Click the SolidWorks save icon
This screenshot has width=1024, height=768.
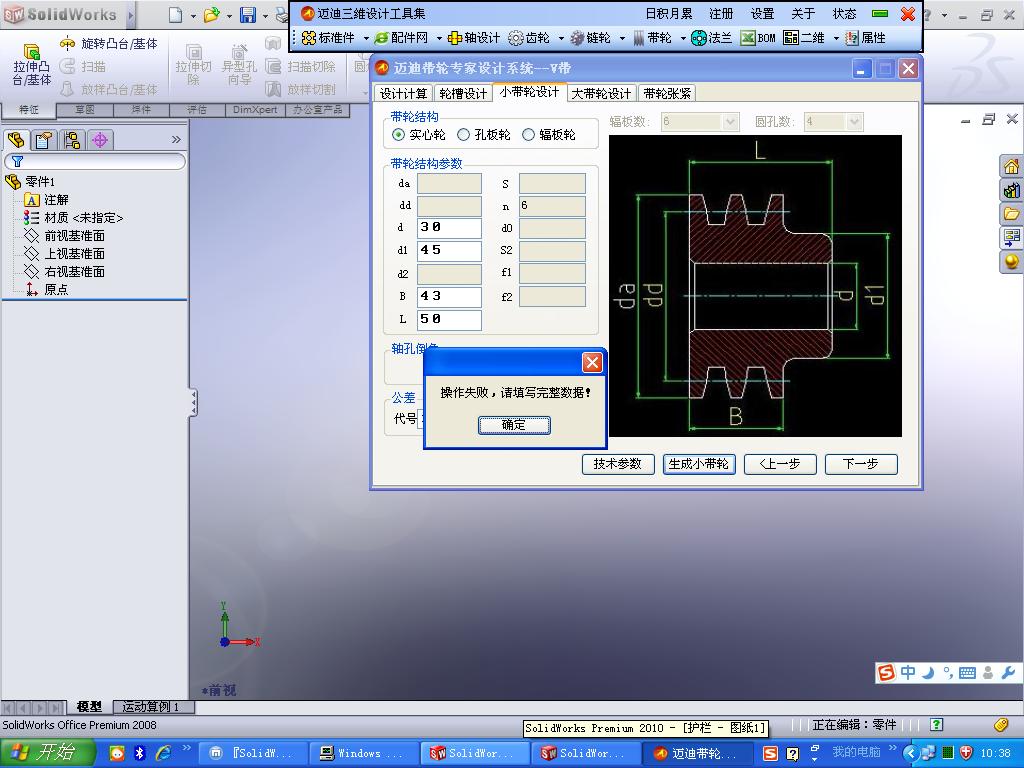tap(248, 14)
